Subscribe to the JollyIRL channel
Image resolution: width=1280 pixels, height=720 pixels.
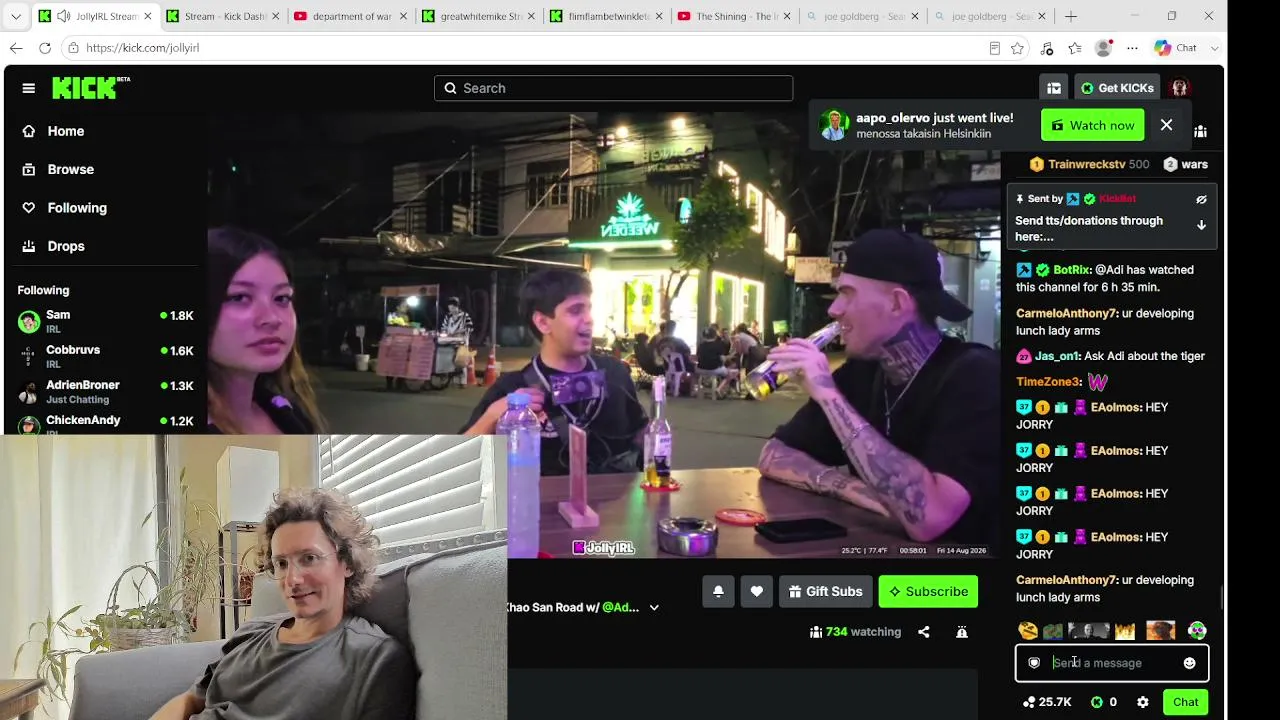click(928, 592)
